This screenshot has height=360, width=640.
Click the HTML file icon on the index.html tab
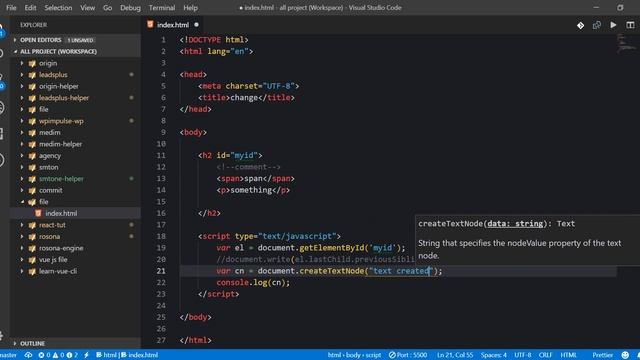pos(150,24)
